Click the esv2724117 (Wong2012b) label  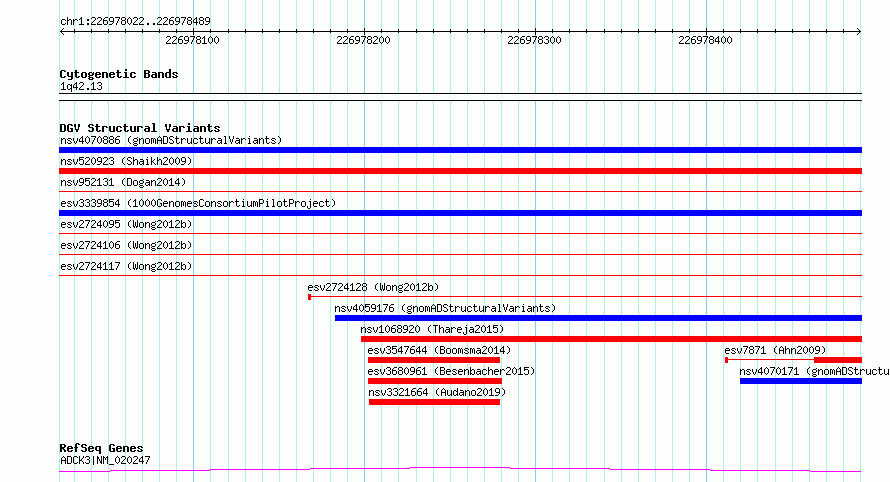coord(126,266)
